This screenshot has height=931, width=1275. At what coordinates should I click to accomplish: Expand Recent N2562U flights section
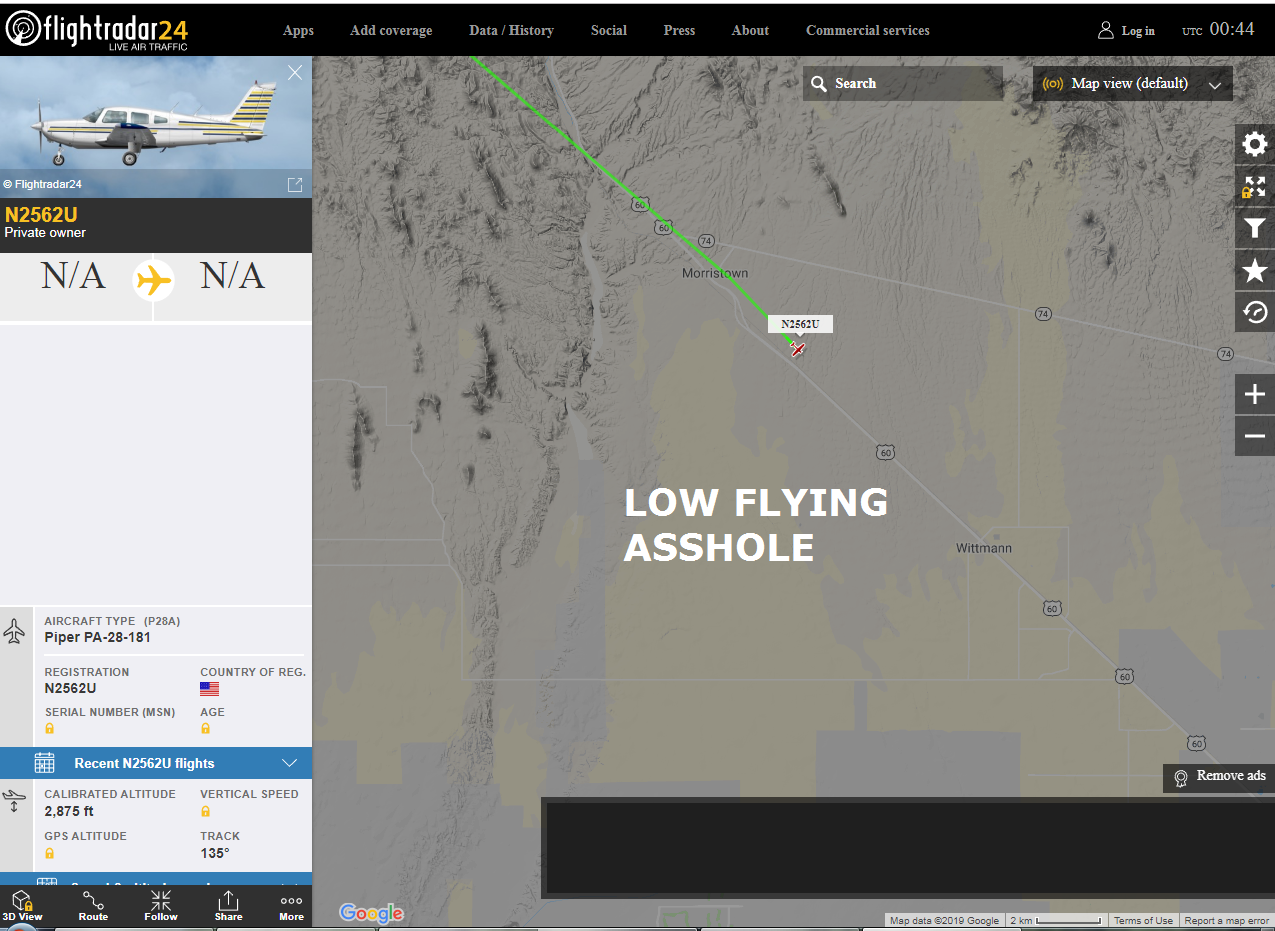(156, 763)
